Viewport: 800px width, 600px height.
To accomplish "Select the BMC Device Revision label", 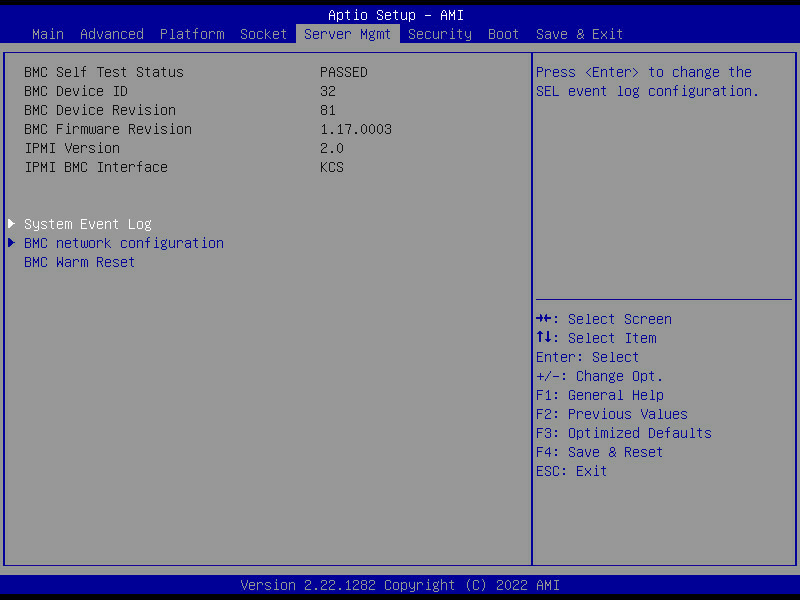I will tap(100, 110).
